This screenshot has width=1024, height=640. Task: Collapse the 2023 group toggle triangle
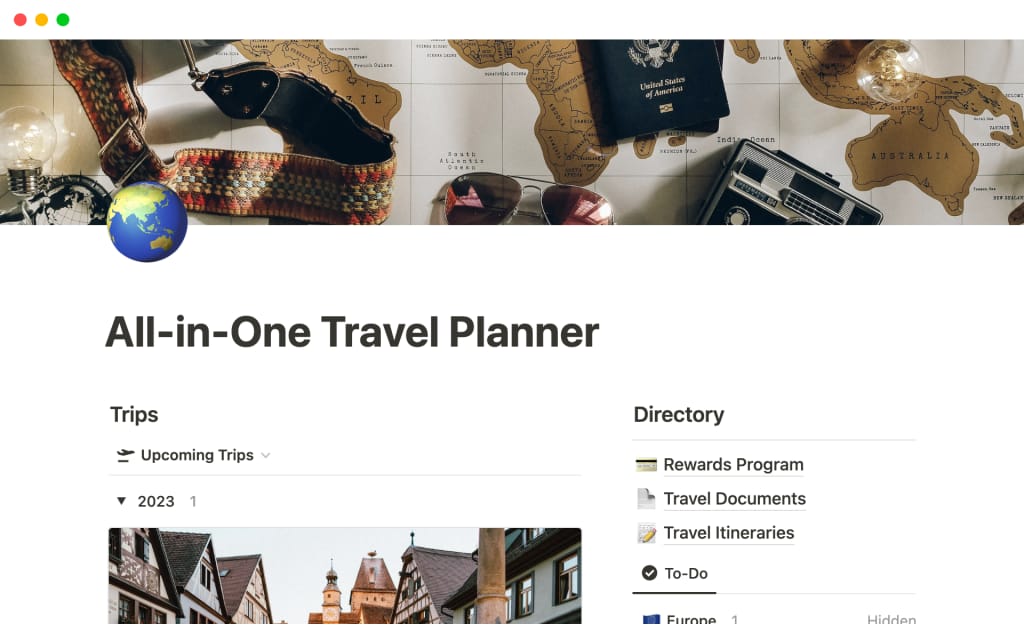coord(121,501)
